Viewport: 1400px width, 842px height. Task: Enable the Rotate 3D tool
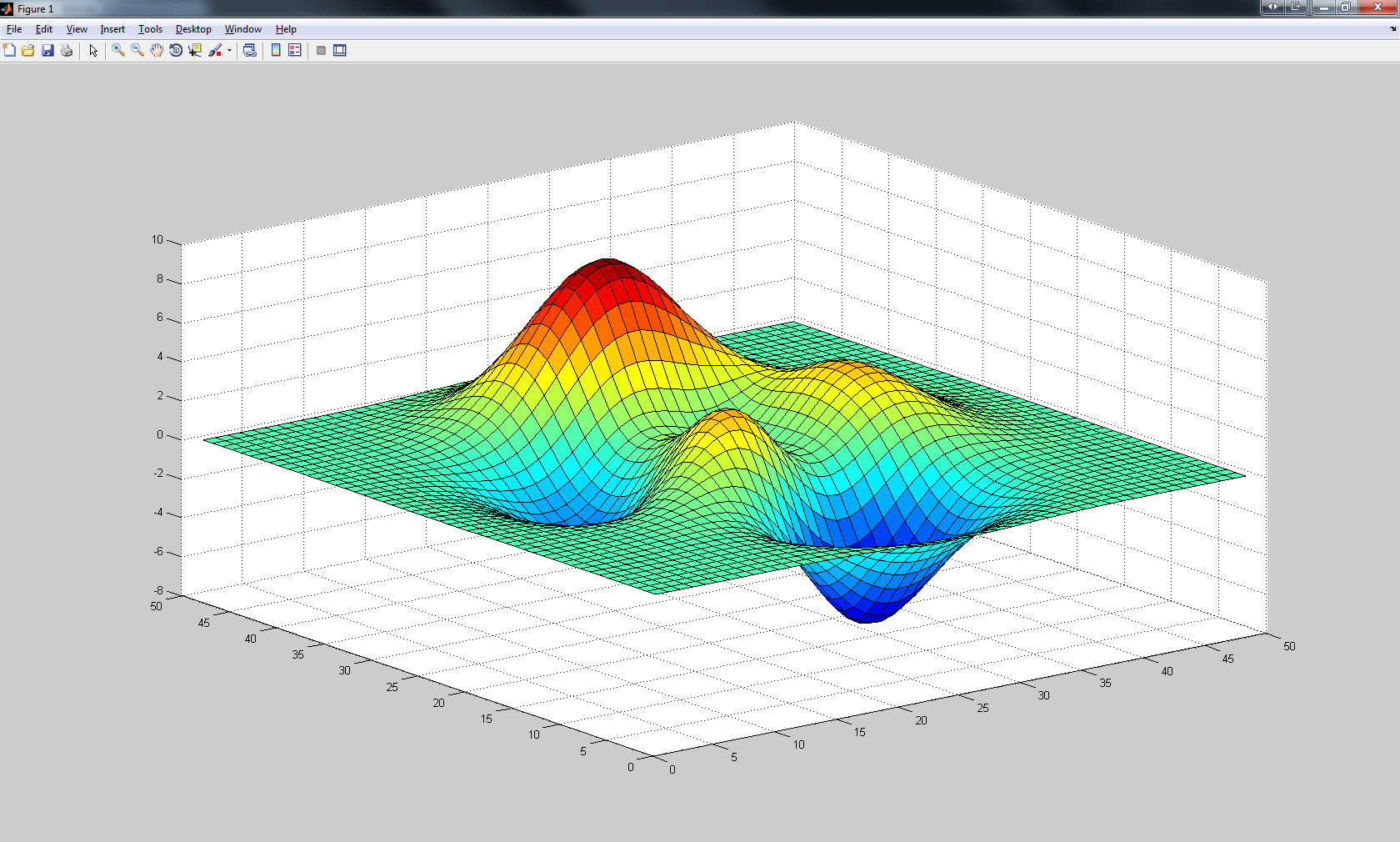pyautogui.click(x=176, y=51)
